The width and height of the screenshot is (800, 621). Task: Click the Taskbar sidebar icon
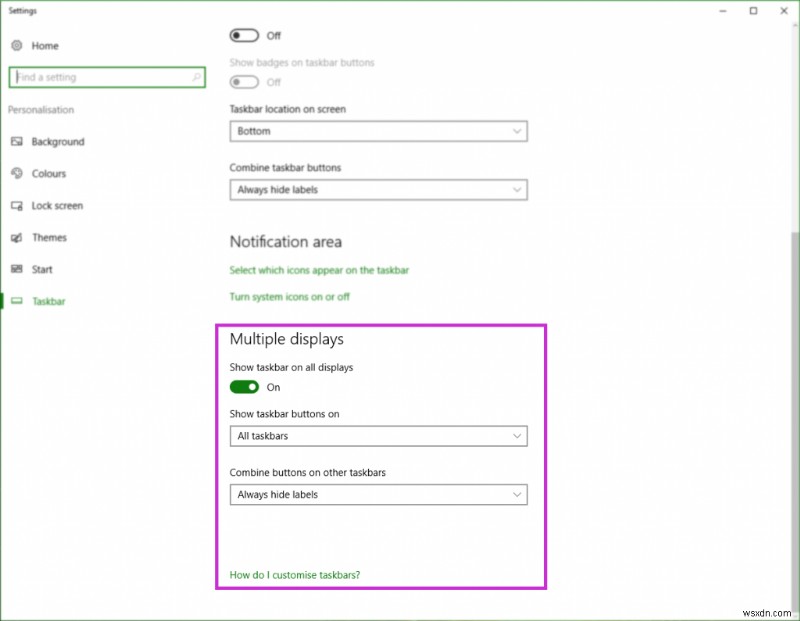pyautogui.click(x=16, y=301)
